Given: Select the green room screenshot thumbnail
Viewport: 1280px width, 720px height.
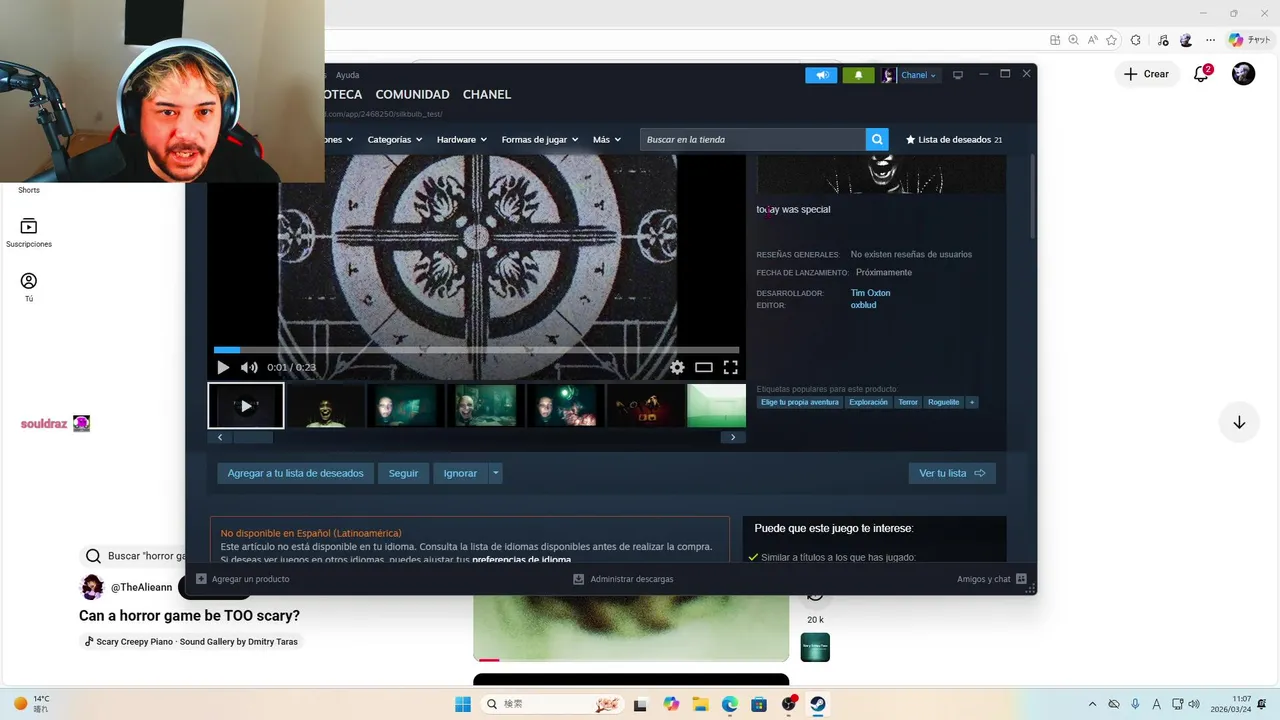Looking at the screenshot, I should click(717, 406).
